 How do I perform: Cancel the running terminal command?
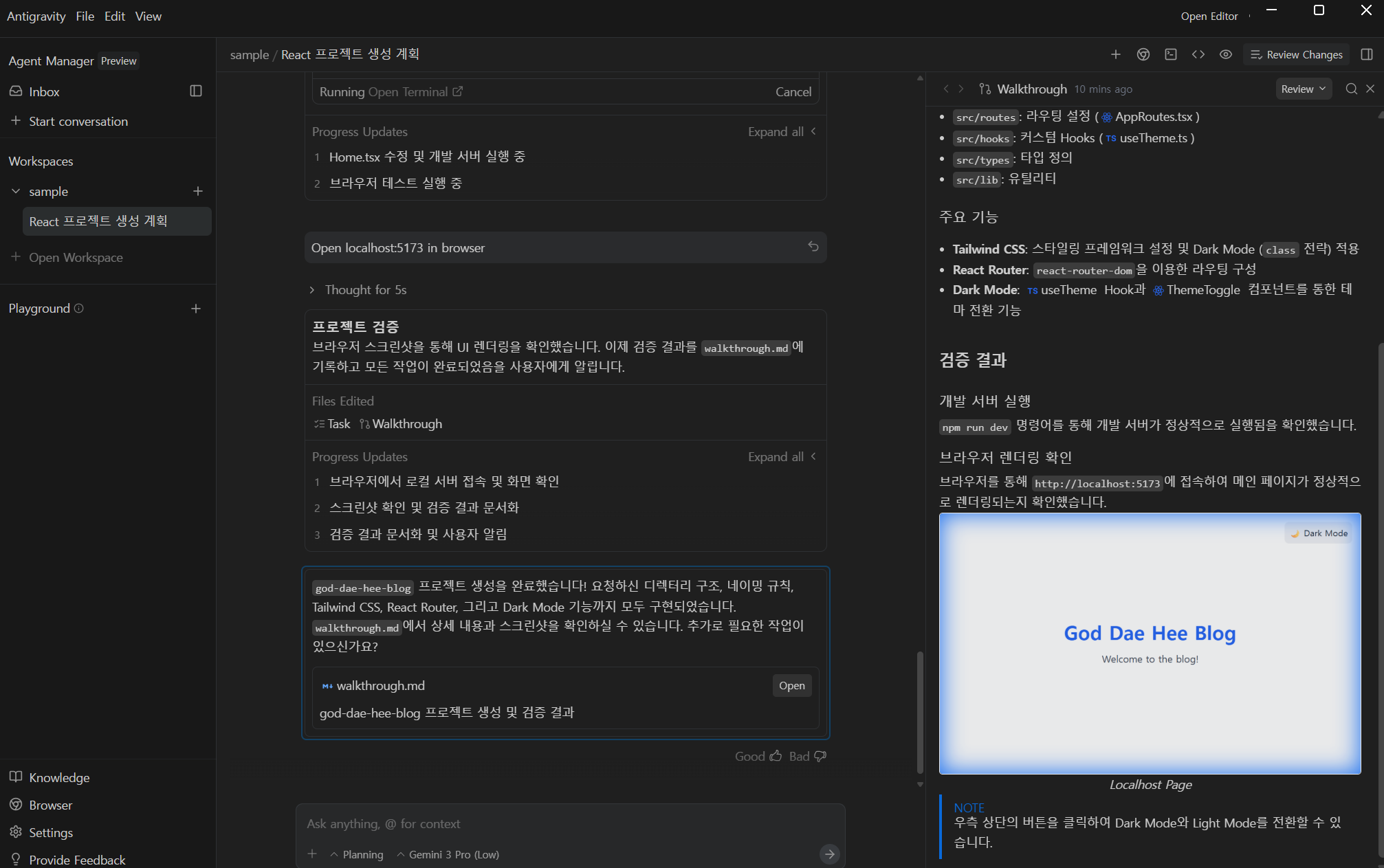[x=793, y=92]
